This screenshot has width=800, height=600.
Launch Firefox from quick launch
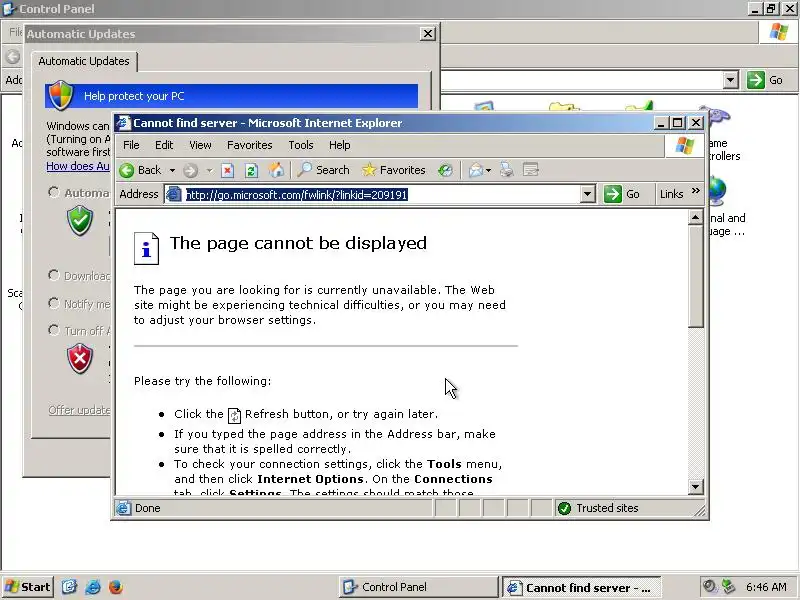point(116,587)
